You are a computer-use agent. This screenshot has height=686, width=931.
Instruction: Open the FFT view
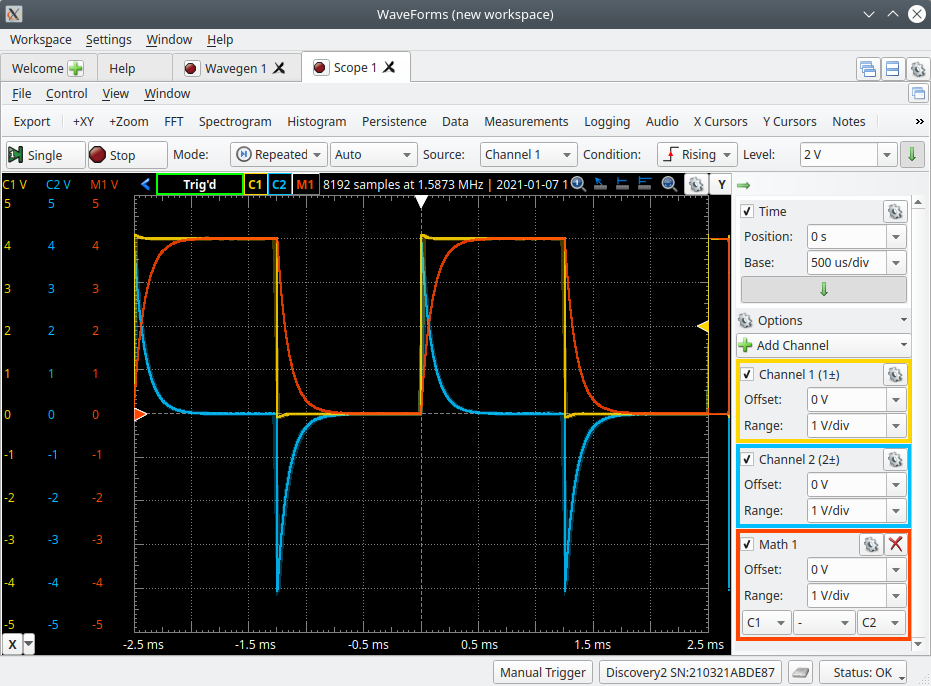point(173,121)
